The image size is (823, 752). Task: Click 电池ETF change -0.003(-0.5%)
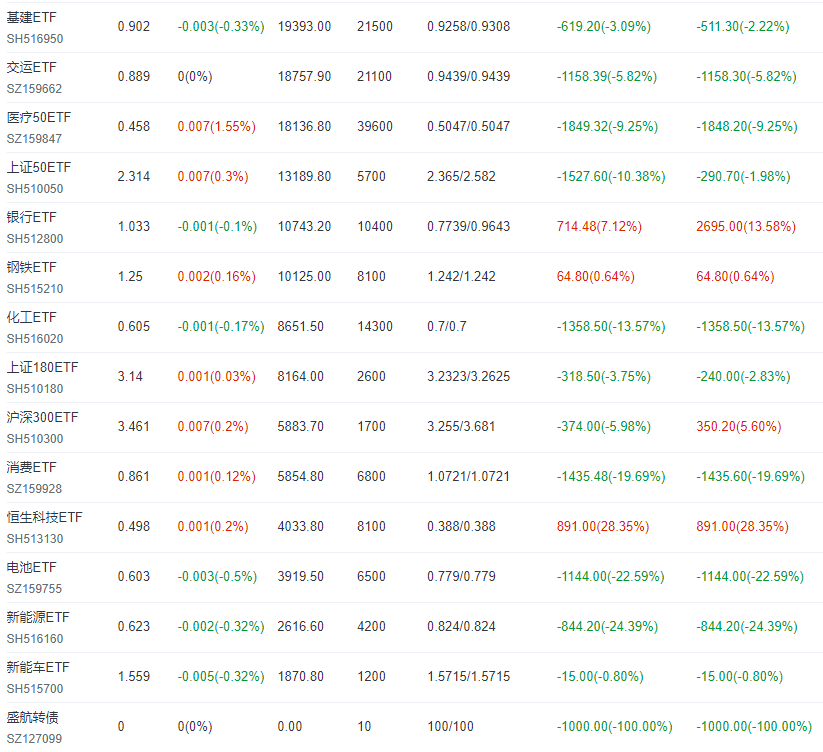click(217, 576)
